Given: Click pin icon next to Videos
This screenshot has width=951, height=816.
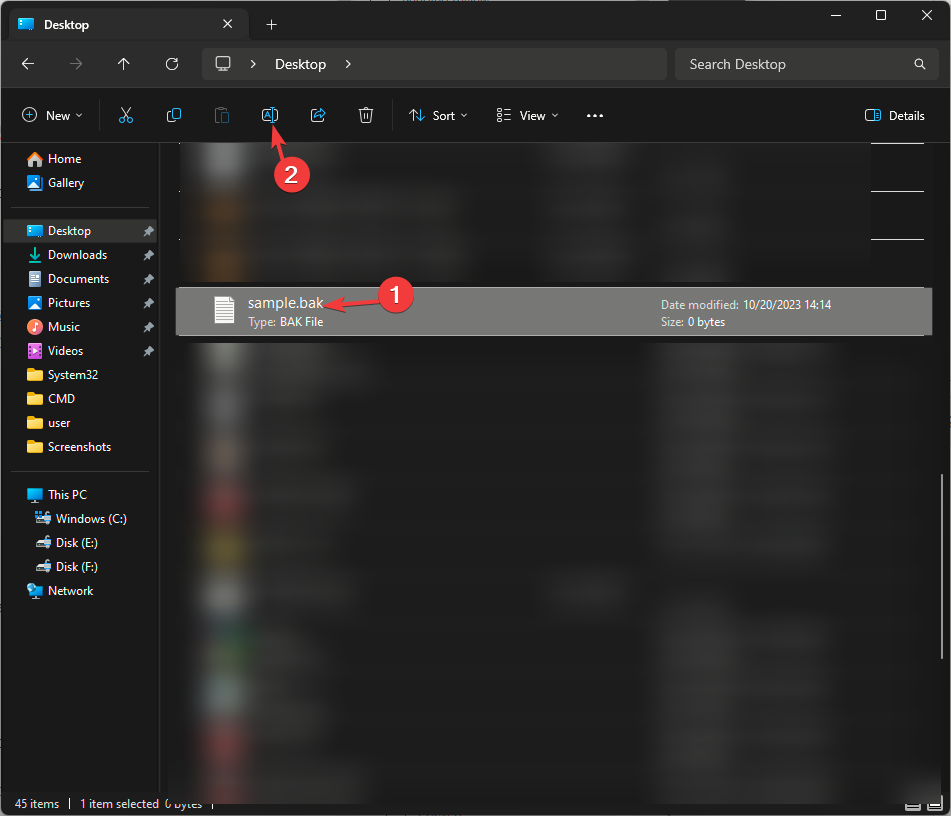Looking at the screenshot, I should point(148,351).
